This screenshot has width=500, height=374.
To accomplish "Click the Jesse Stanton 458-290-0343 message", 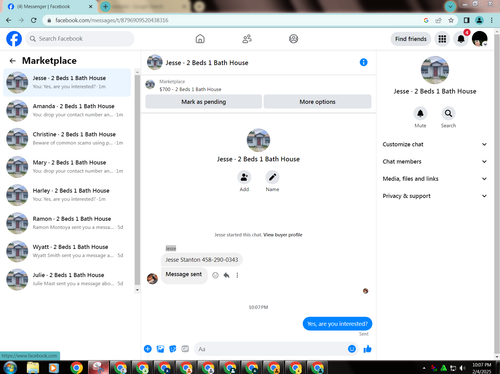I will coord(202,260).
